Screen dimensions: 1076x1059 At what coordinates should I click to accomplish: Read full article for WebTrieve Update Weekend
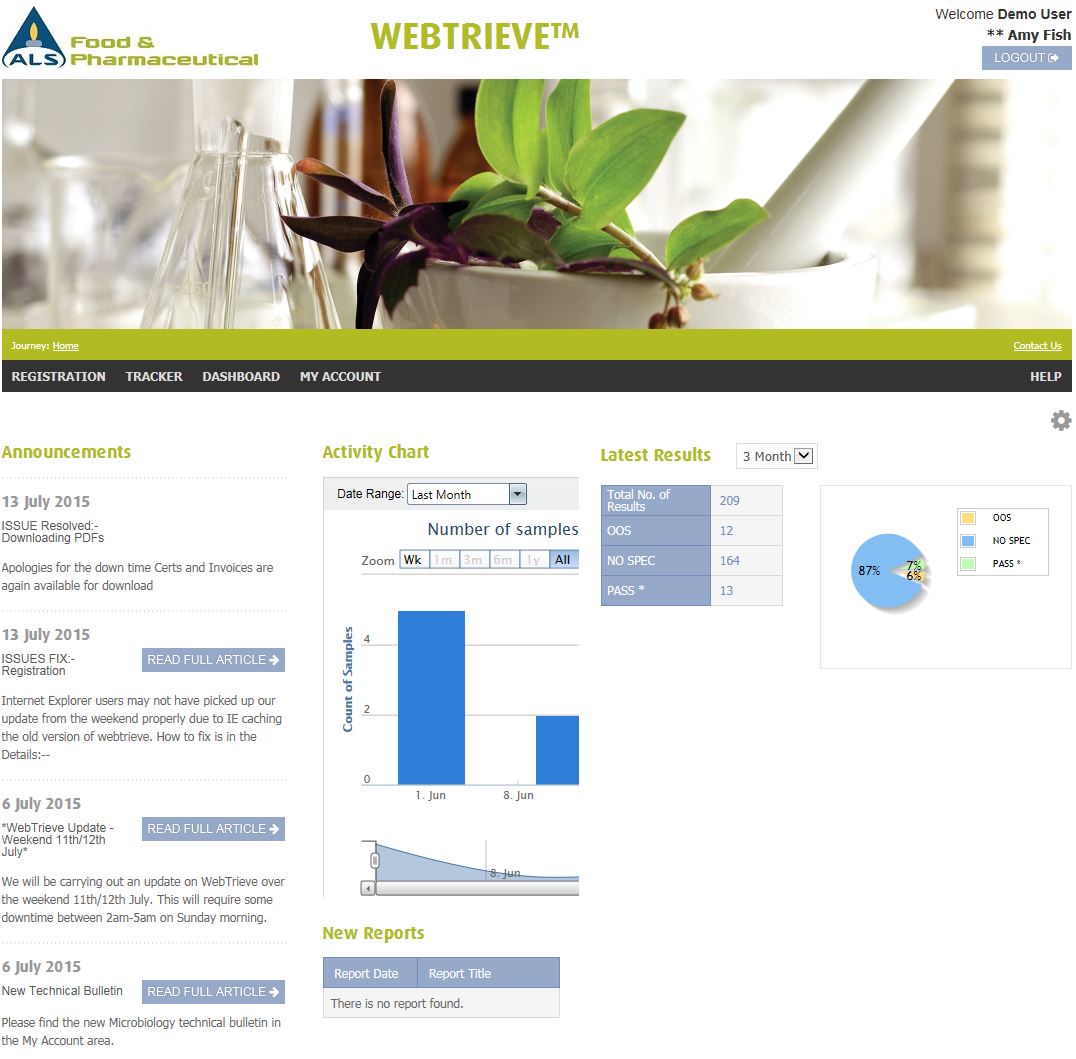pos(213,829)
